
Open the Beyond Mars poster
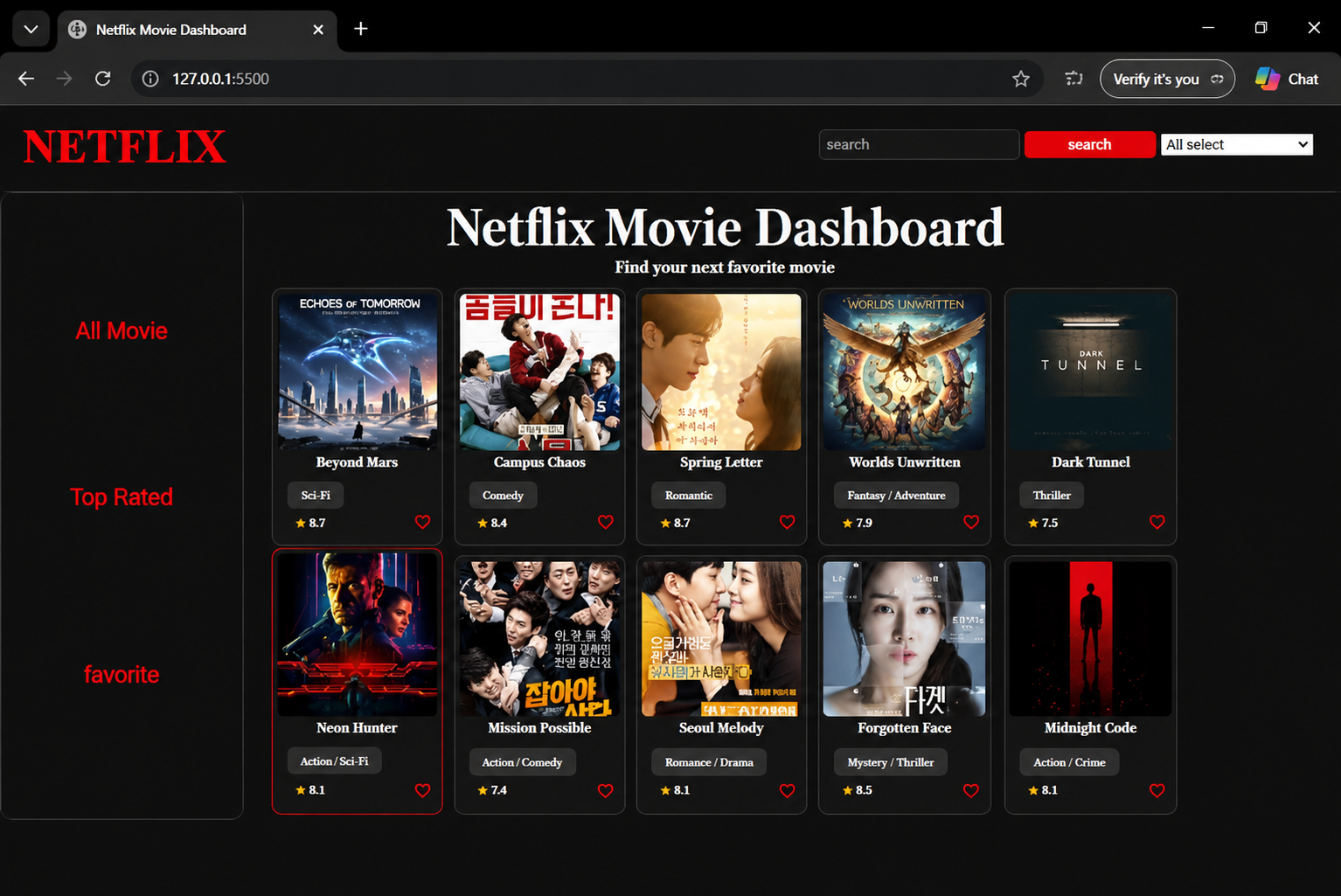[x=358, y=372]
